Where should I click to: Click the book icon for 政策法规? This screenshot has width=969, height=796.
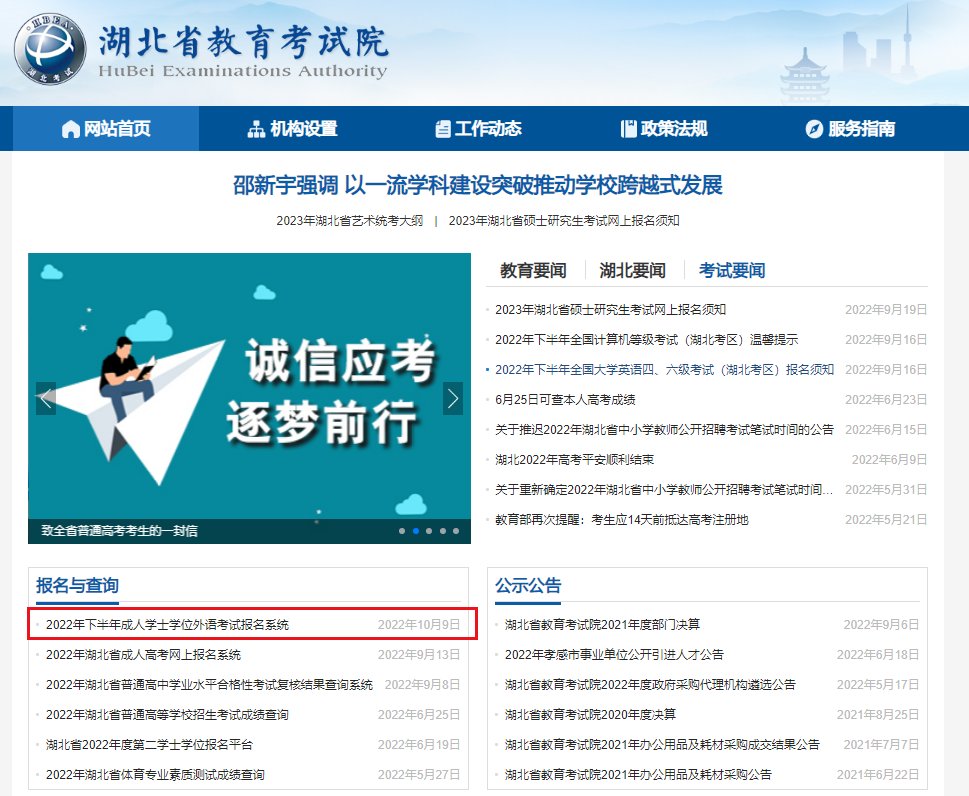[628, 129]
